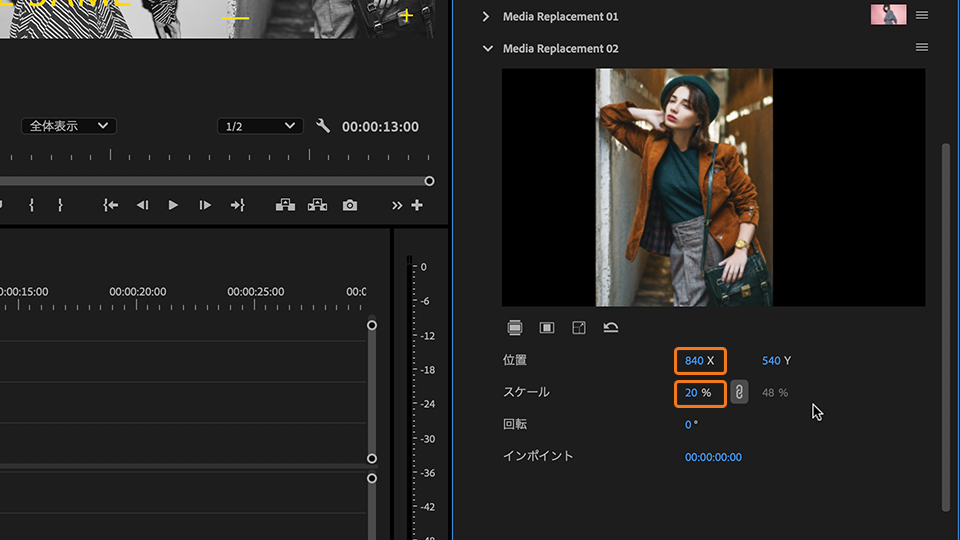Go to In point button
Viewport: 960px width, 540px height.
pyautogui.click(x=110, y=205)
